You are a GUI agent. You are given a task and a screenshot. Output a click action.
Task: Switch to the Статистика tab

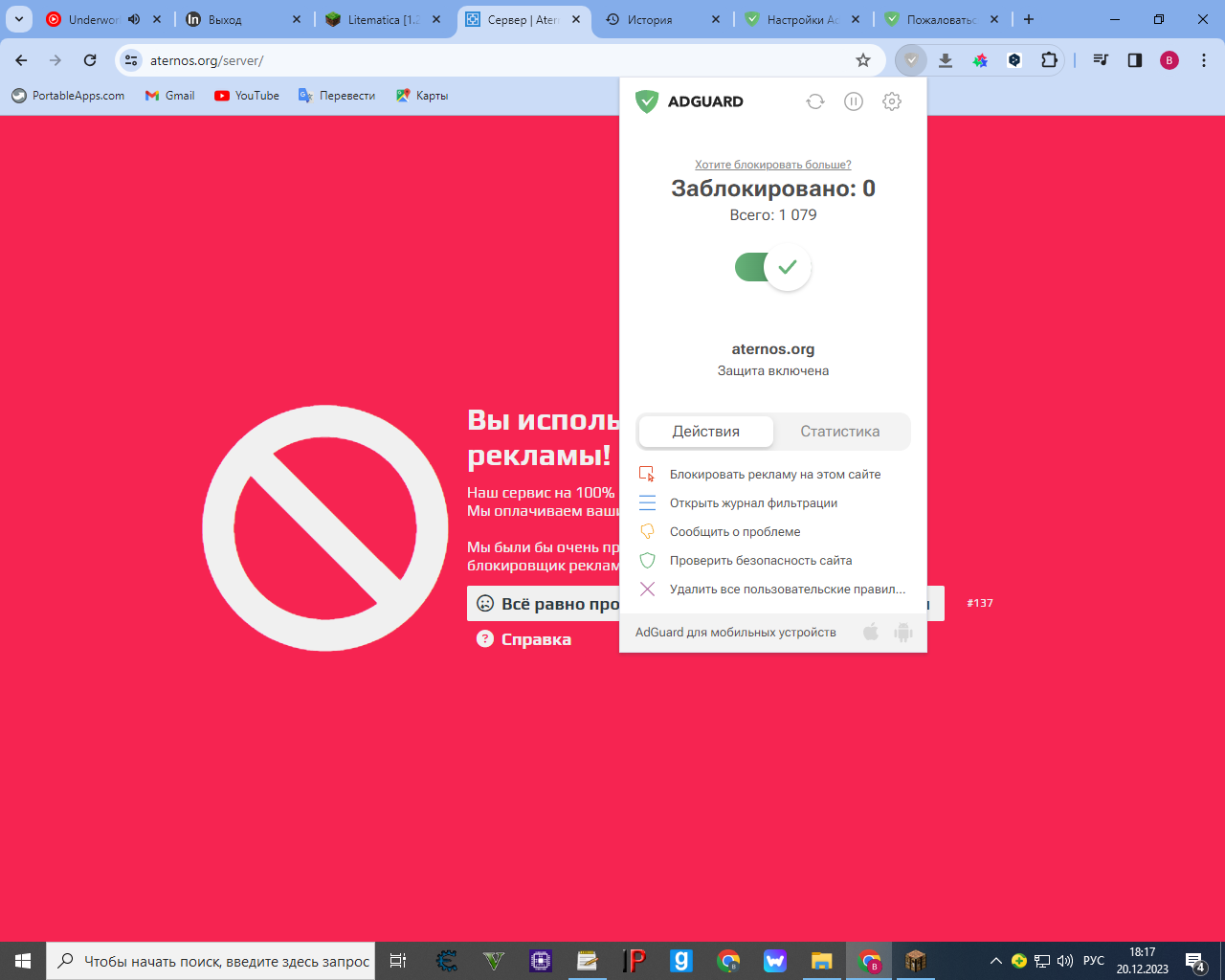841,432
